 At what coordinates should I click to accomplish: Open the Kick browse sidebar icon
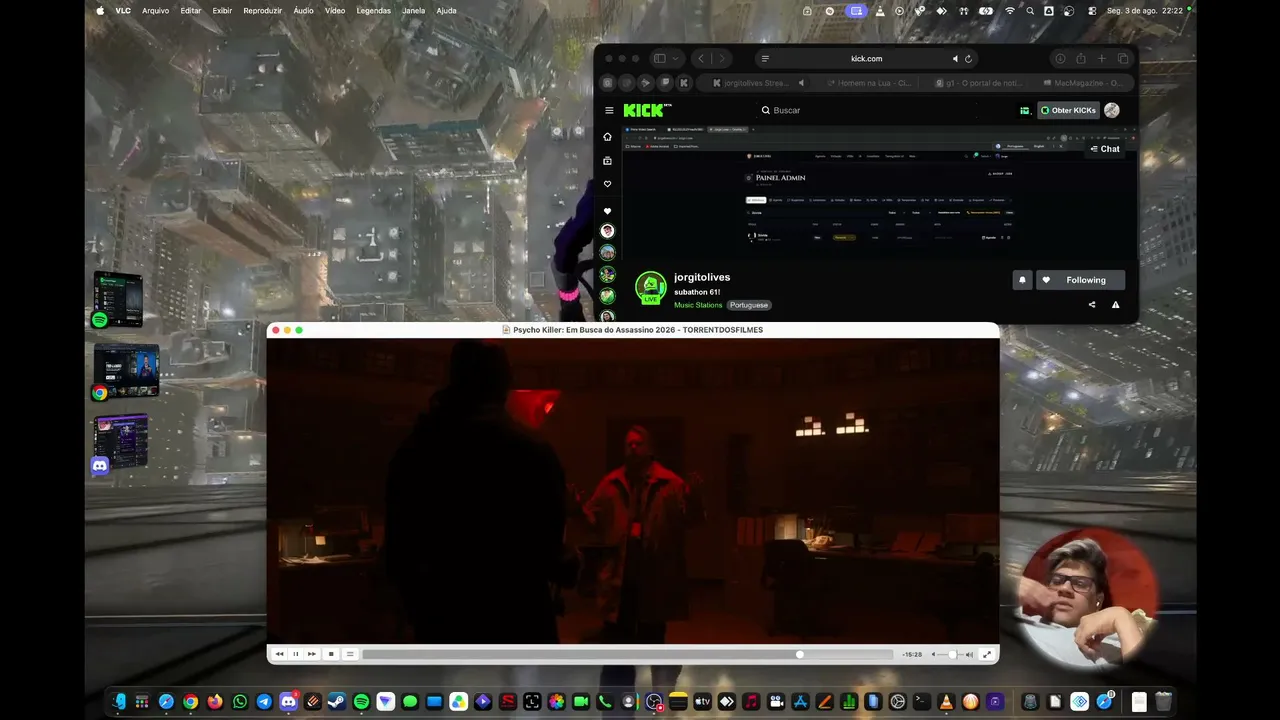[x=607, y=161]
